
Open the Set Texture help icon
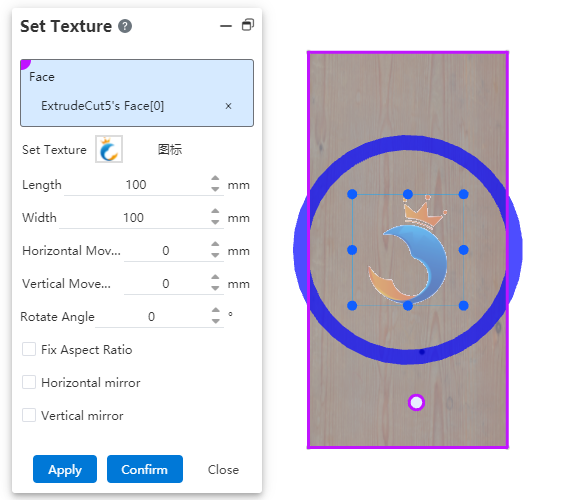(125, 26)
